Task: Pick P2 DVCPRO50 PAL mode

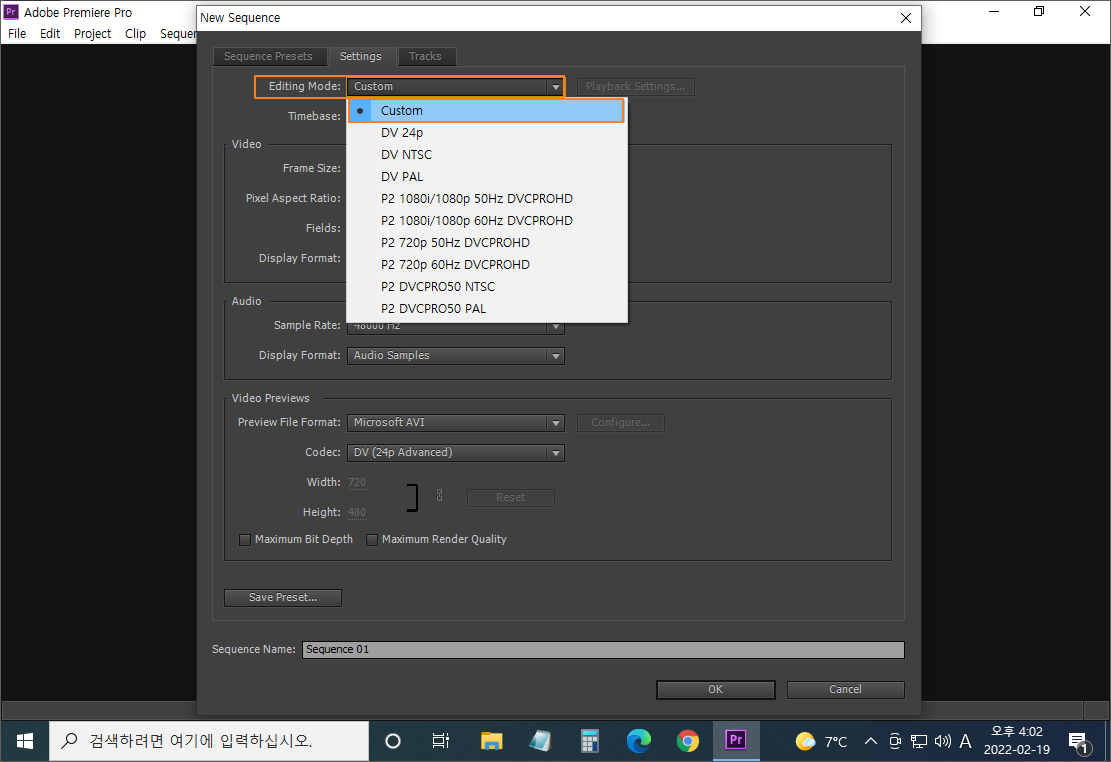Action: 486,308
